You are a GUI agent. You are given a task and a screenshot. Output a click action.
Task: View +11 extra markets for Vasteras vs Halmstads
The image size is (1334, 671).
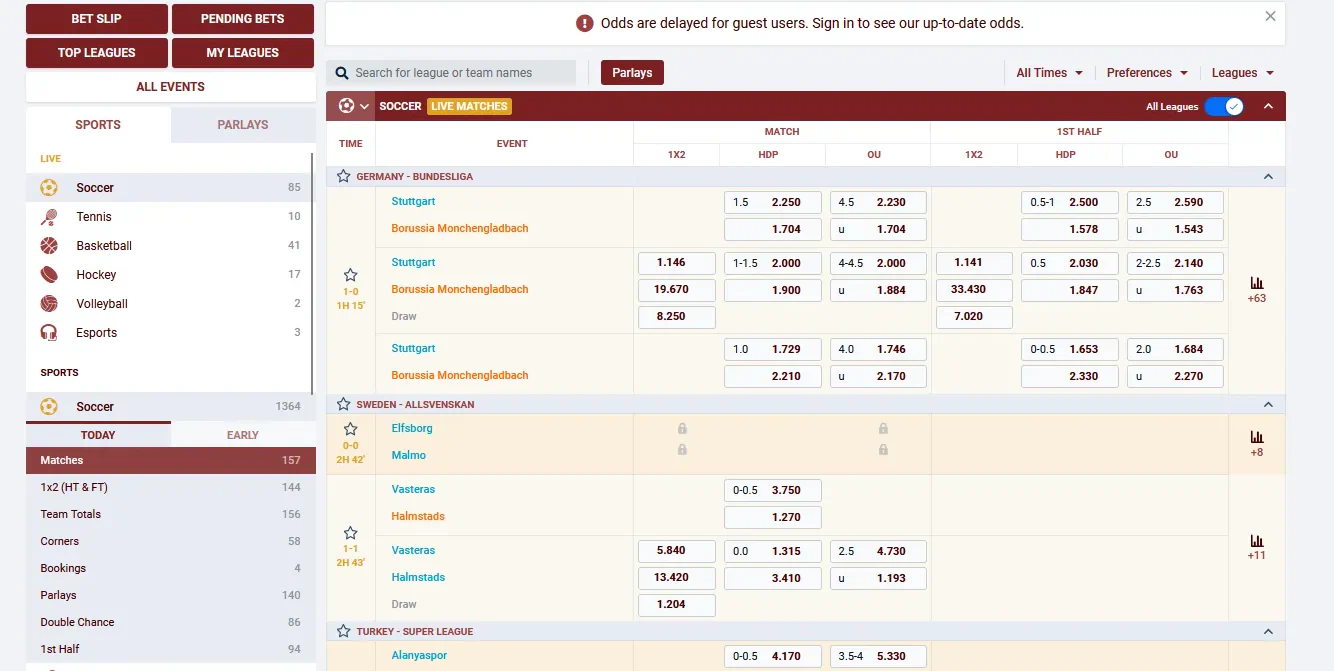click(x=1257, y=547)
